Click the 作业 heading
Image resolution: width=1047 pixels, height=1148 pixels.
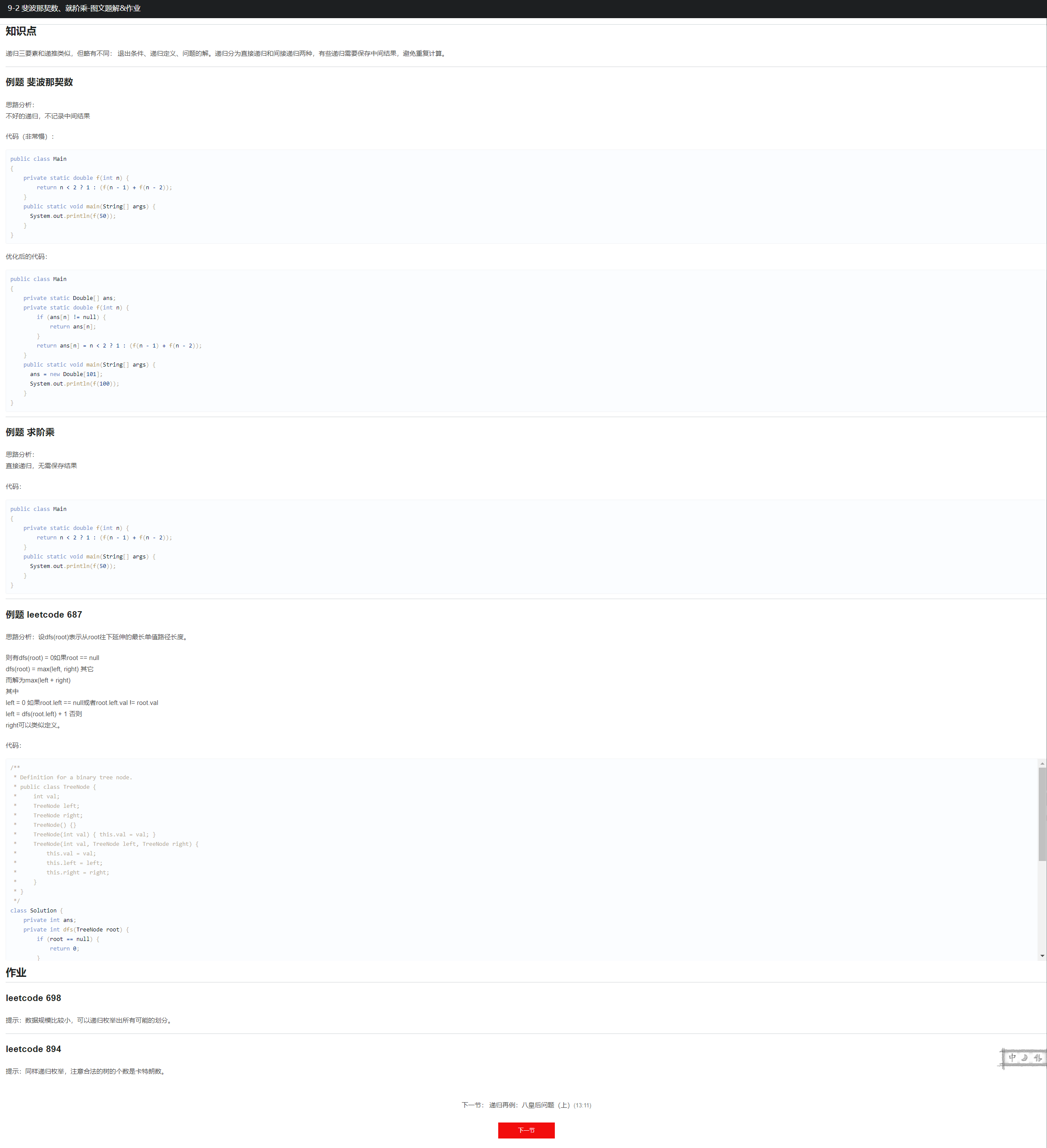[x=16, y=973]
